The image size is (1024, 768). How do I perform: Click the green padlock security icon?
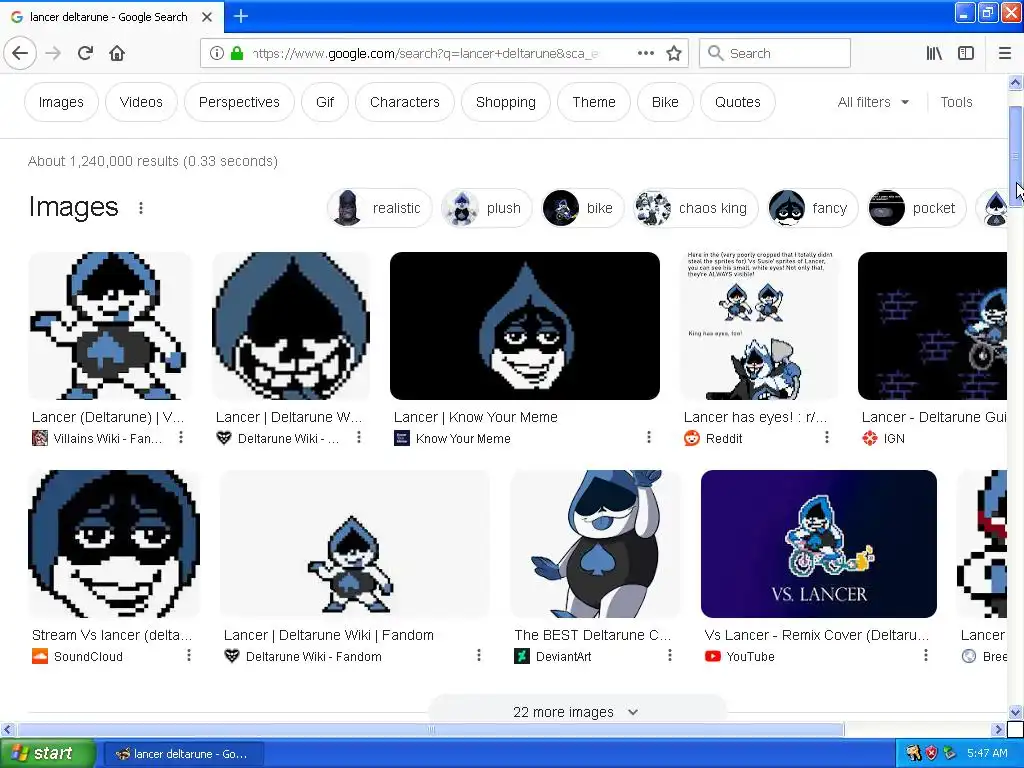pos(237,53)
